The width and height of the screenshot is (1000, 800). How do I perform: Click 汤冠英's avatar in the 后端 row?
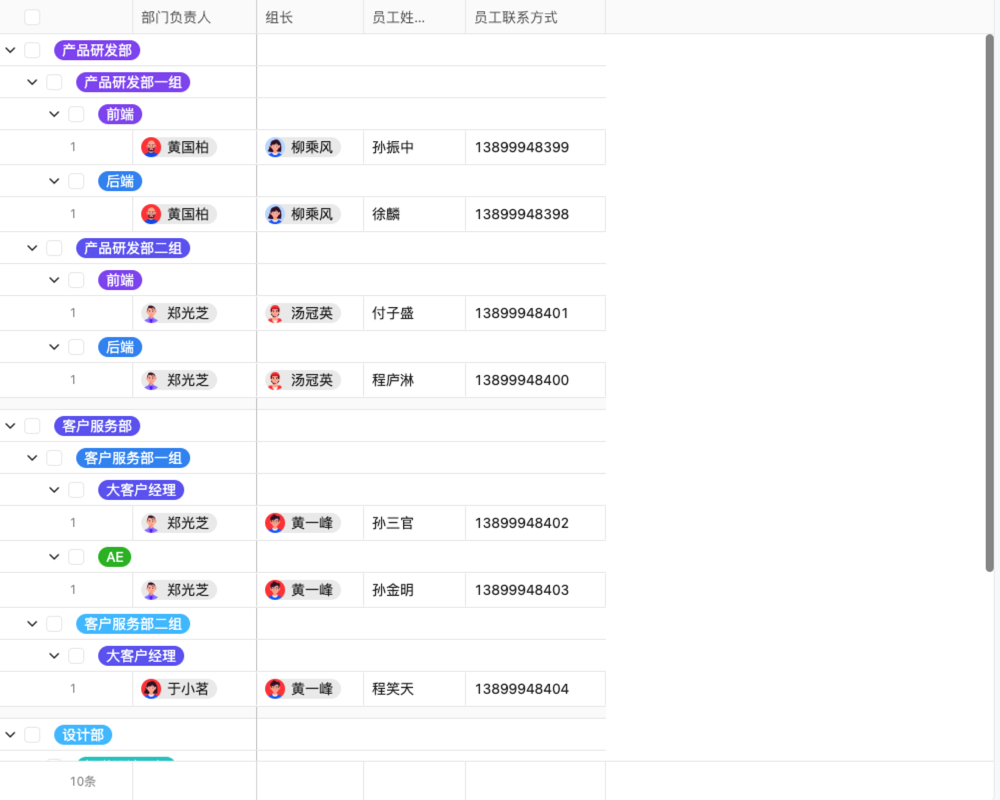(x=273, y=380)
